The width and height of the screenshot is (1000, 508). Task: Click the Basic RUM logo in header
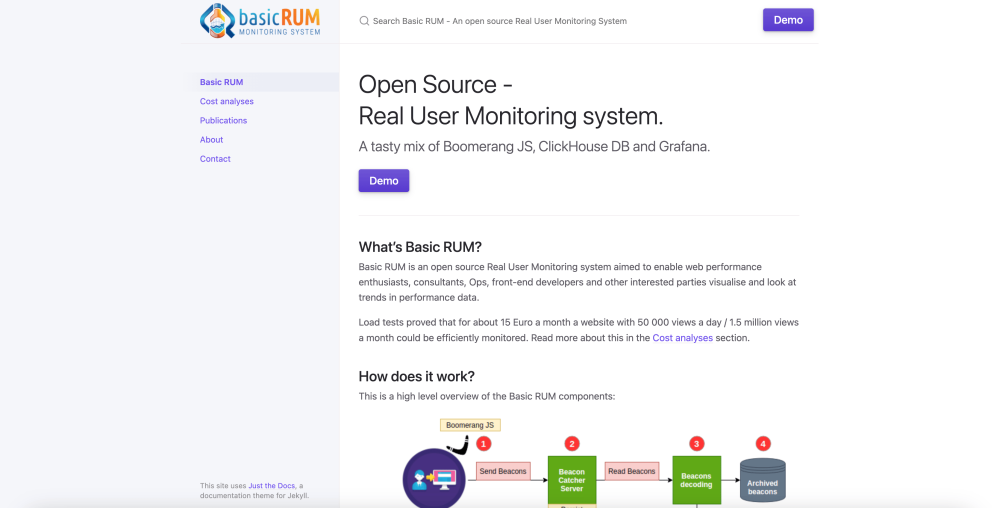(260, 21)
